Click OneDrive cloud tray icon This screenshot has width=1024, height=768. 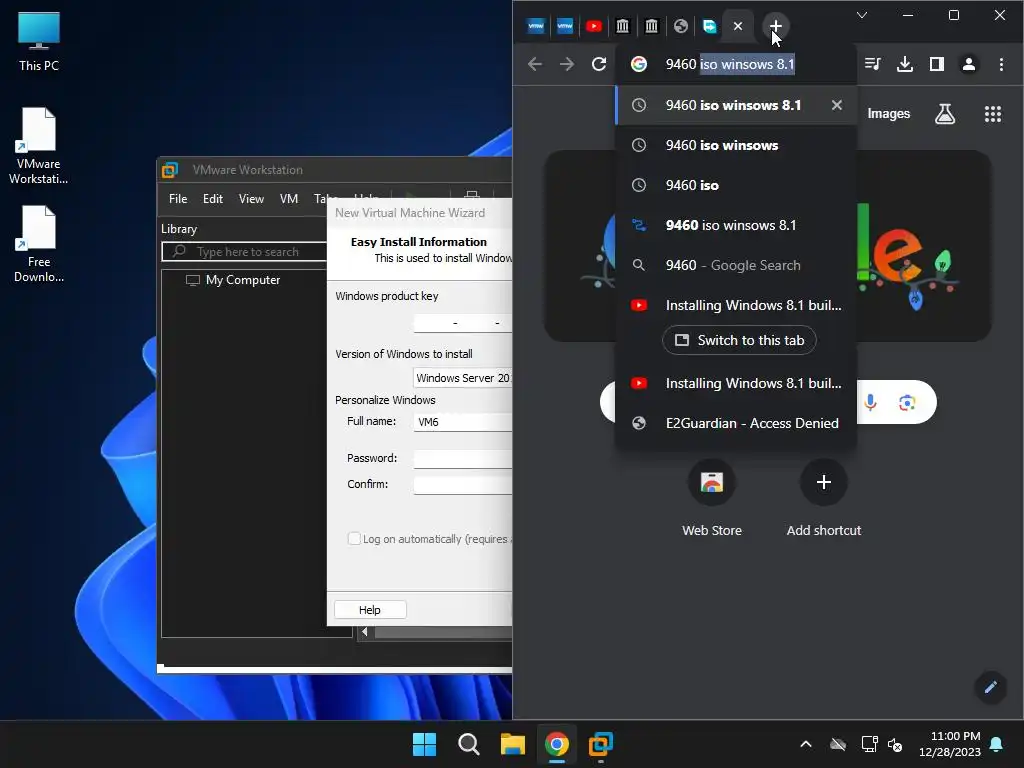[x=838, y=744]
